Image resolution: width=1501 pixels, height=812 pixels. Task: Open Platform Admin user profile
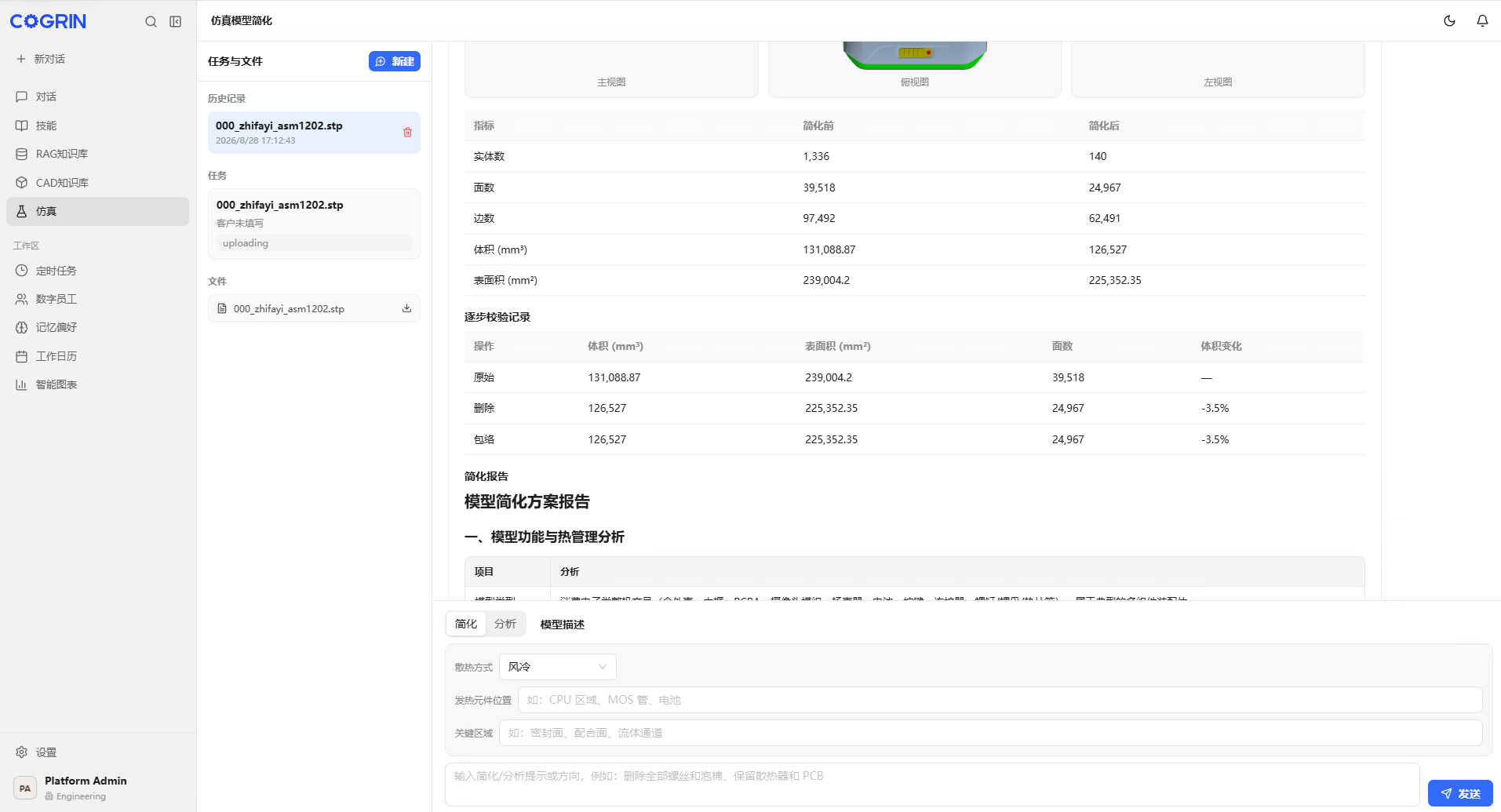[97, 788]
